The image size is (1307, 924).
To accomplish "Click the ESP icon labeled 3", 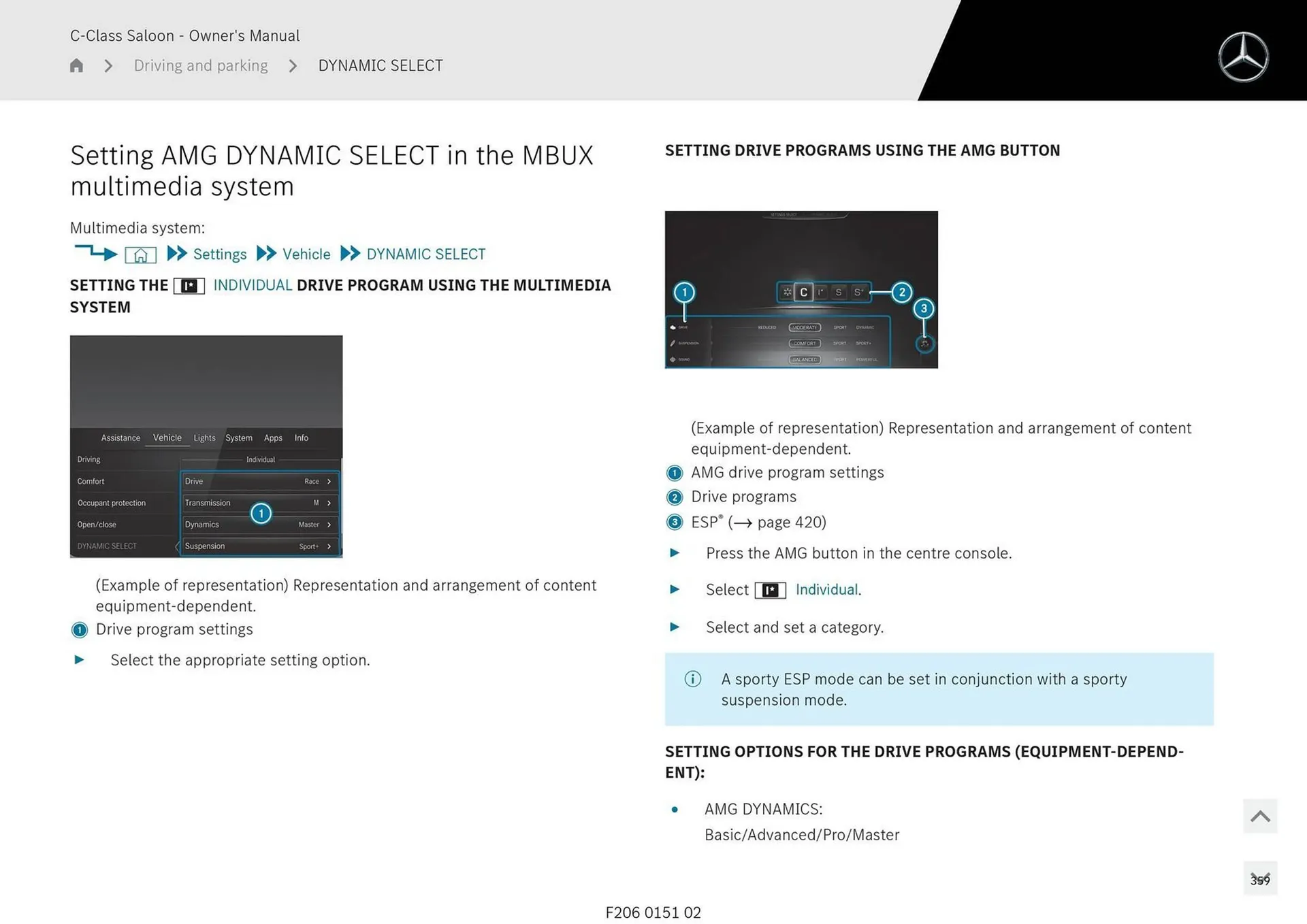I will tap(925, 345).
